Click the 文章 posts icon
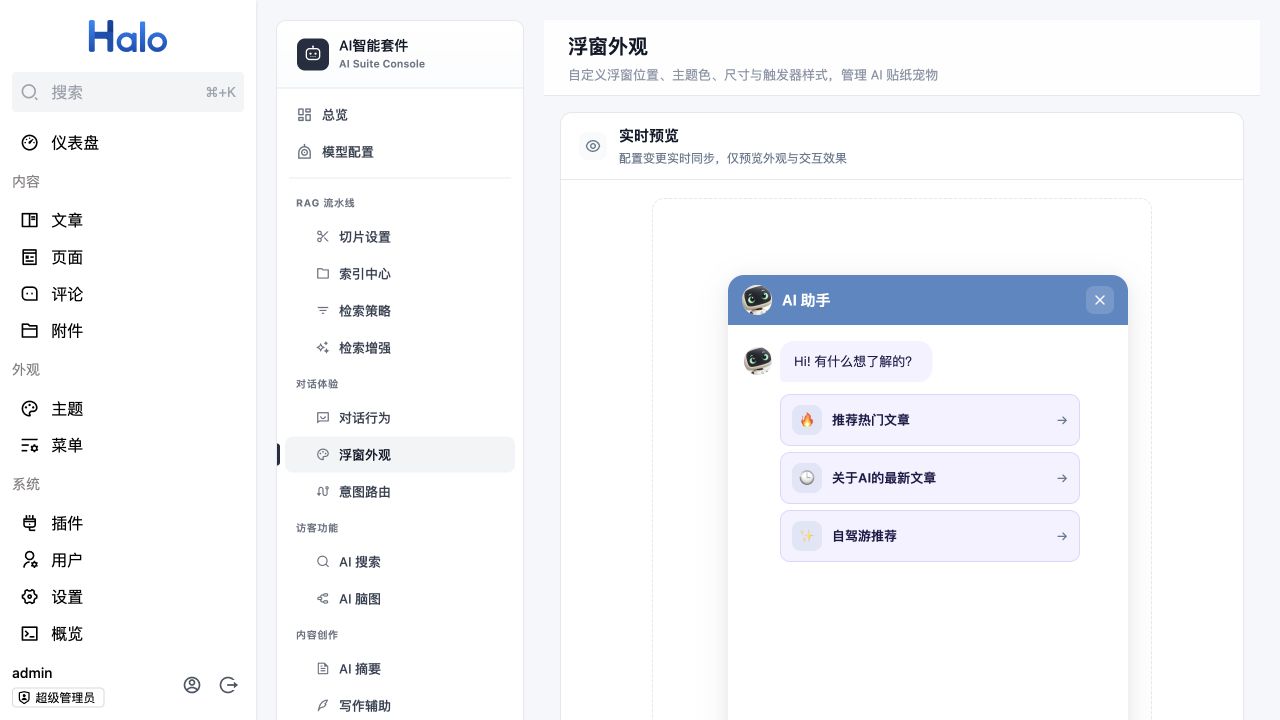The width and height of the screenshot is (1280, 720). point(30,220)
